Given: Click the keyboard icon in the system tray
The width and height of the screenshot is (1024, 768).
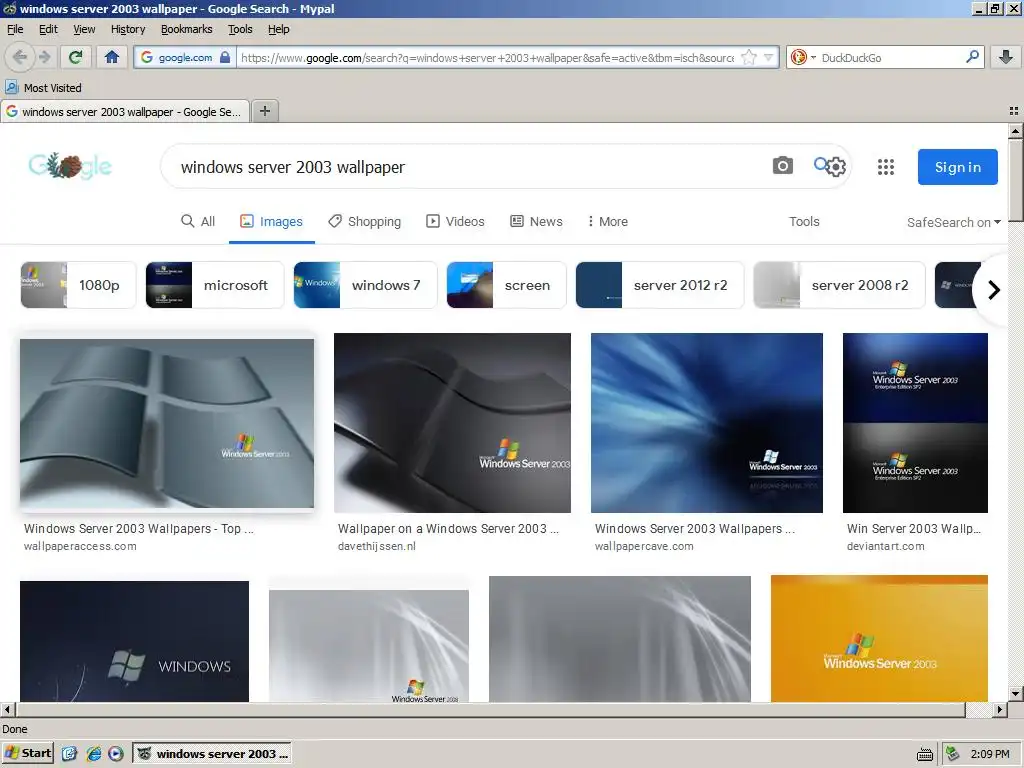Looking at the screenshot, I should tap(925, 755).
